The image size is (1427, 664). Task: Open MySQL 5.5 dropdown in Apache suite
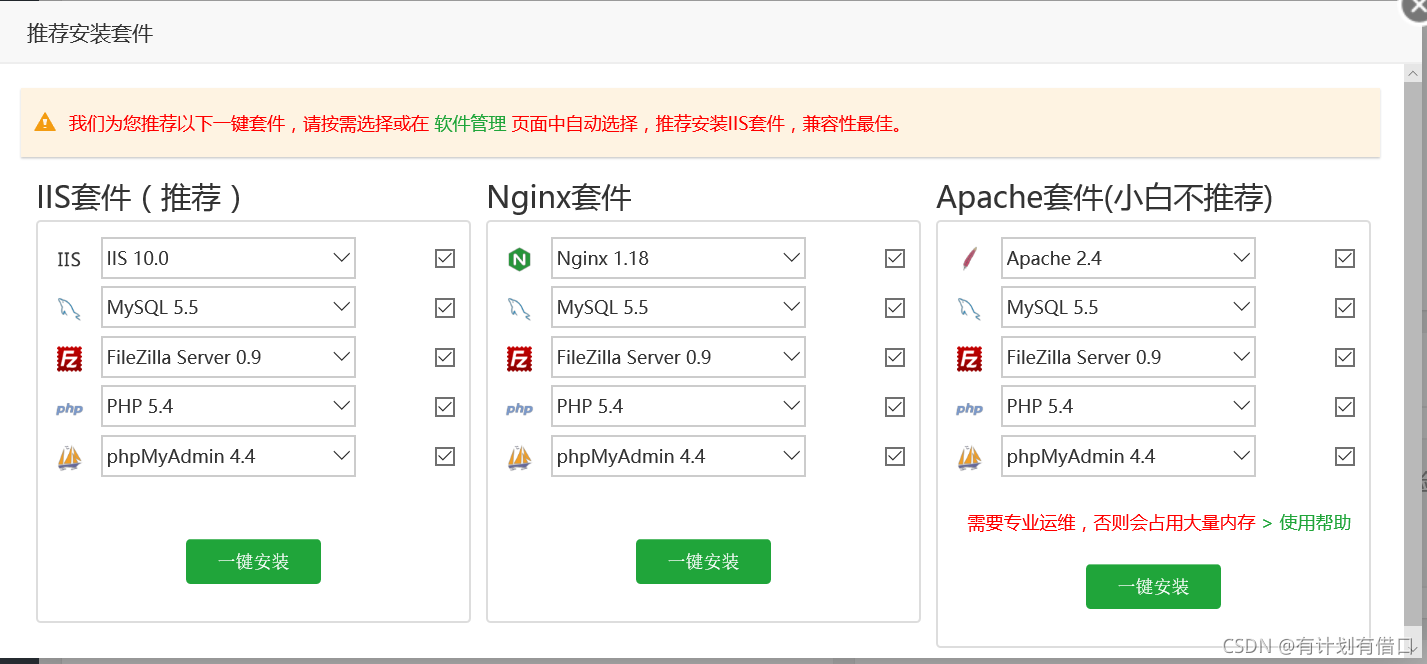1128,308
